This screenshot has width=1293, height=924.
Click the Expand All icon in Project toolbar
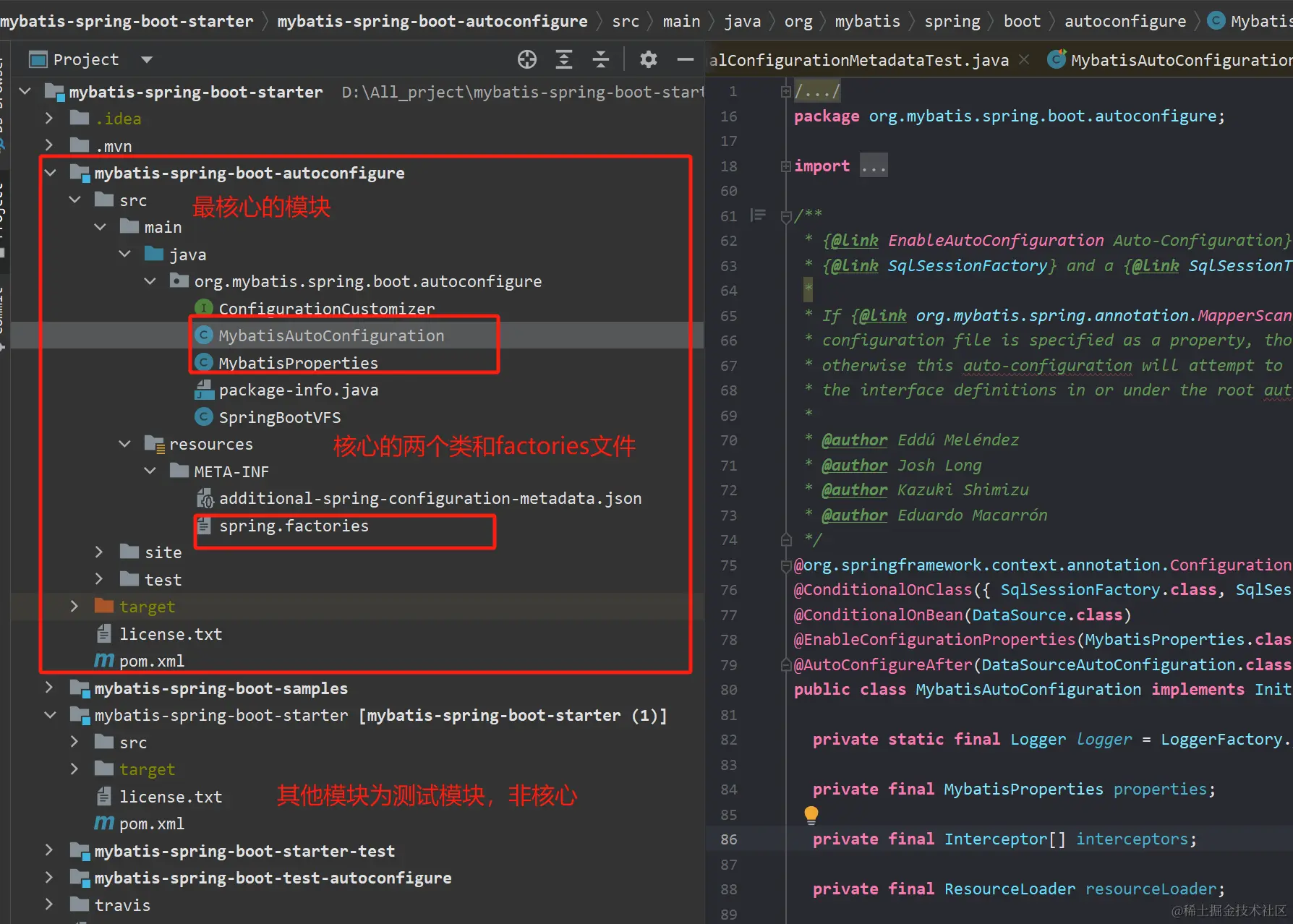click(564, 59)
